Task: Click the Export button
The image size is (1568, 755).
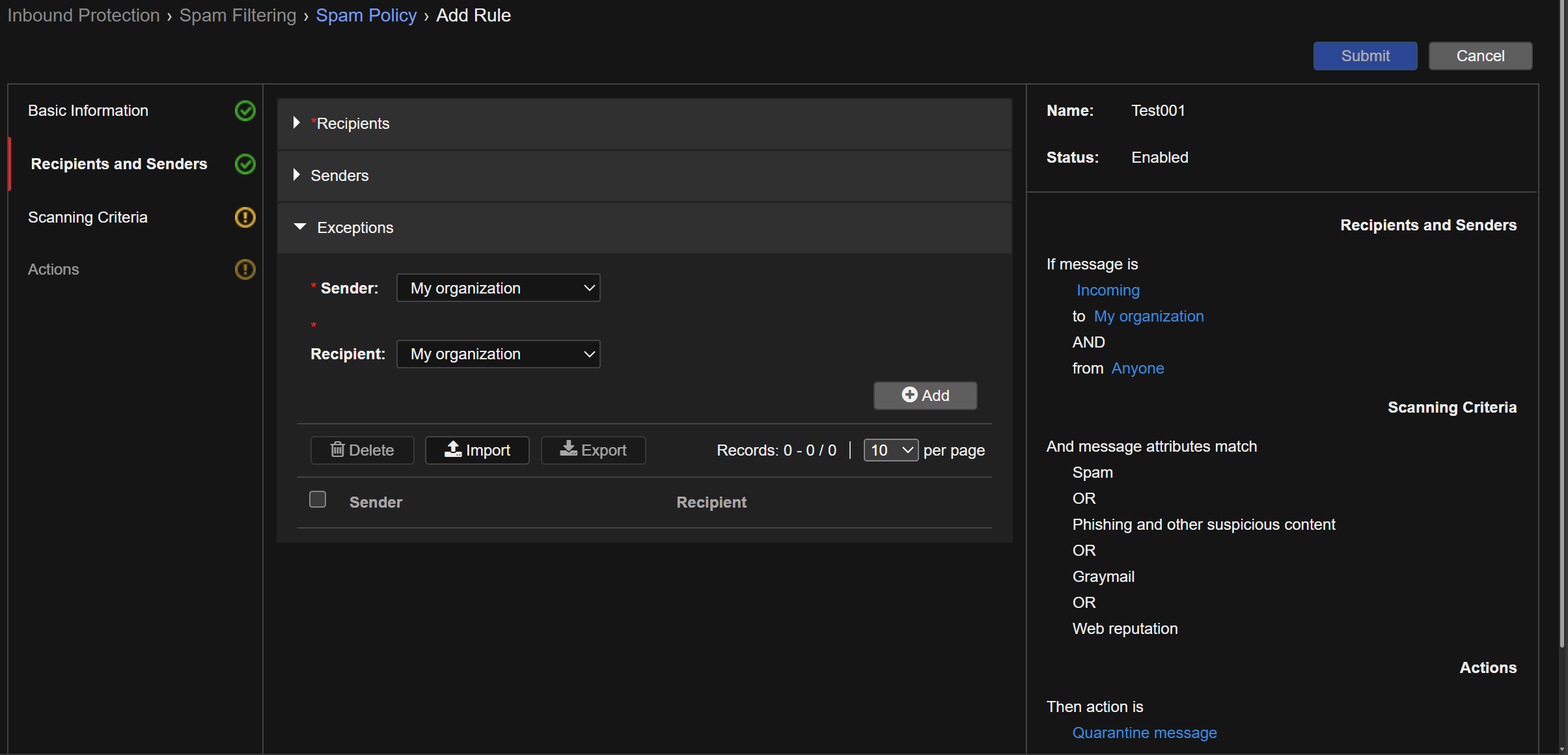Action: [x=593, y=450]
